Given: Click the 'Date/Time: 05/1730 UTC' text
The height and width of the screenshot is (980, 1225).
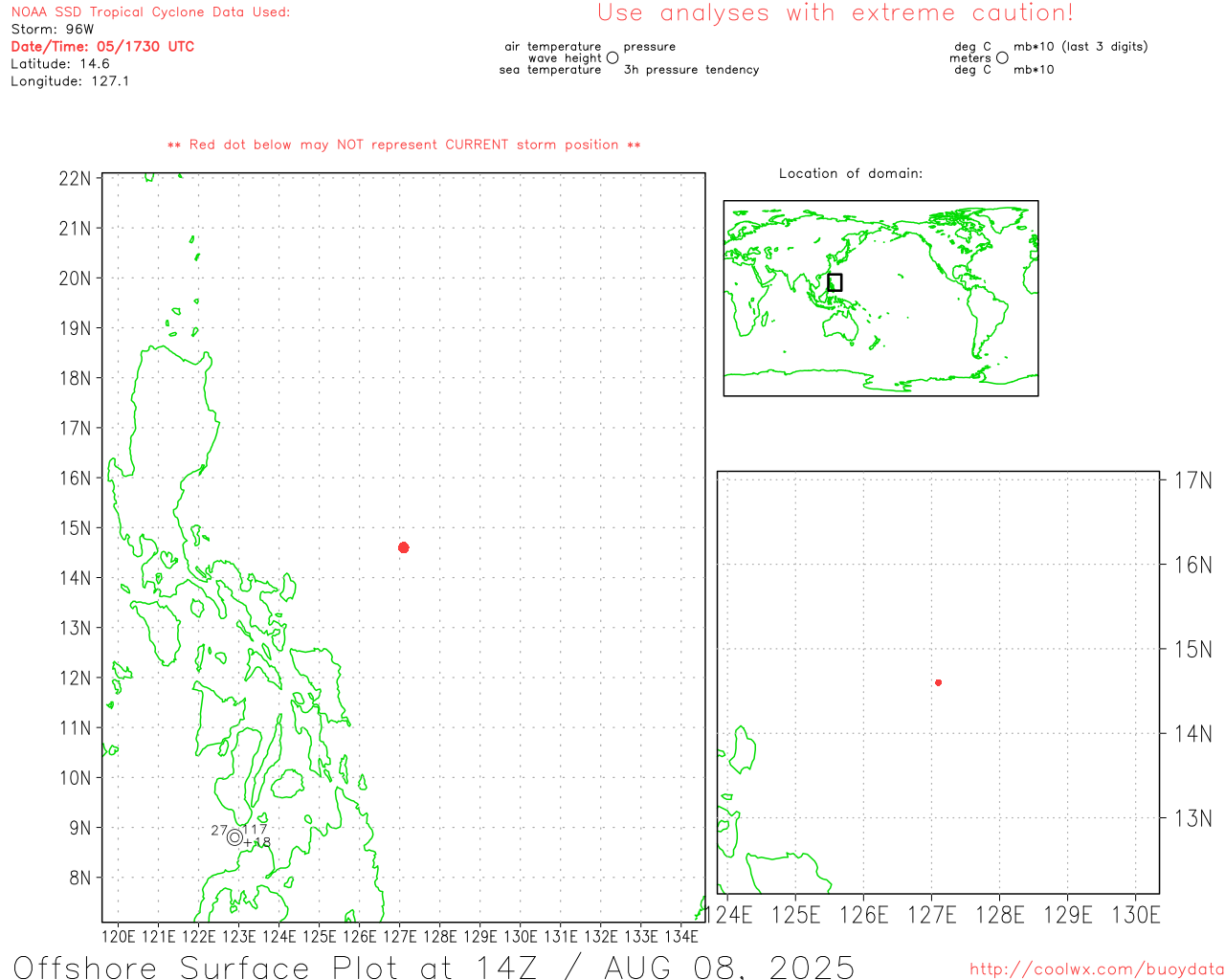Looking at the screenshot, I should tap(102, 47).
